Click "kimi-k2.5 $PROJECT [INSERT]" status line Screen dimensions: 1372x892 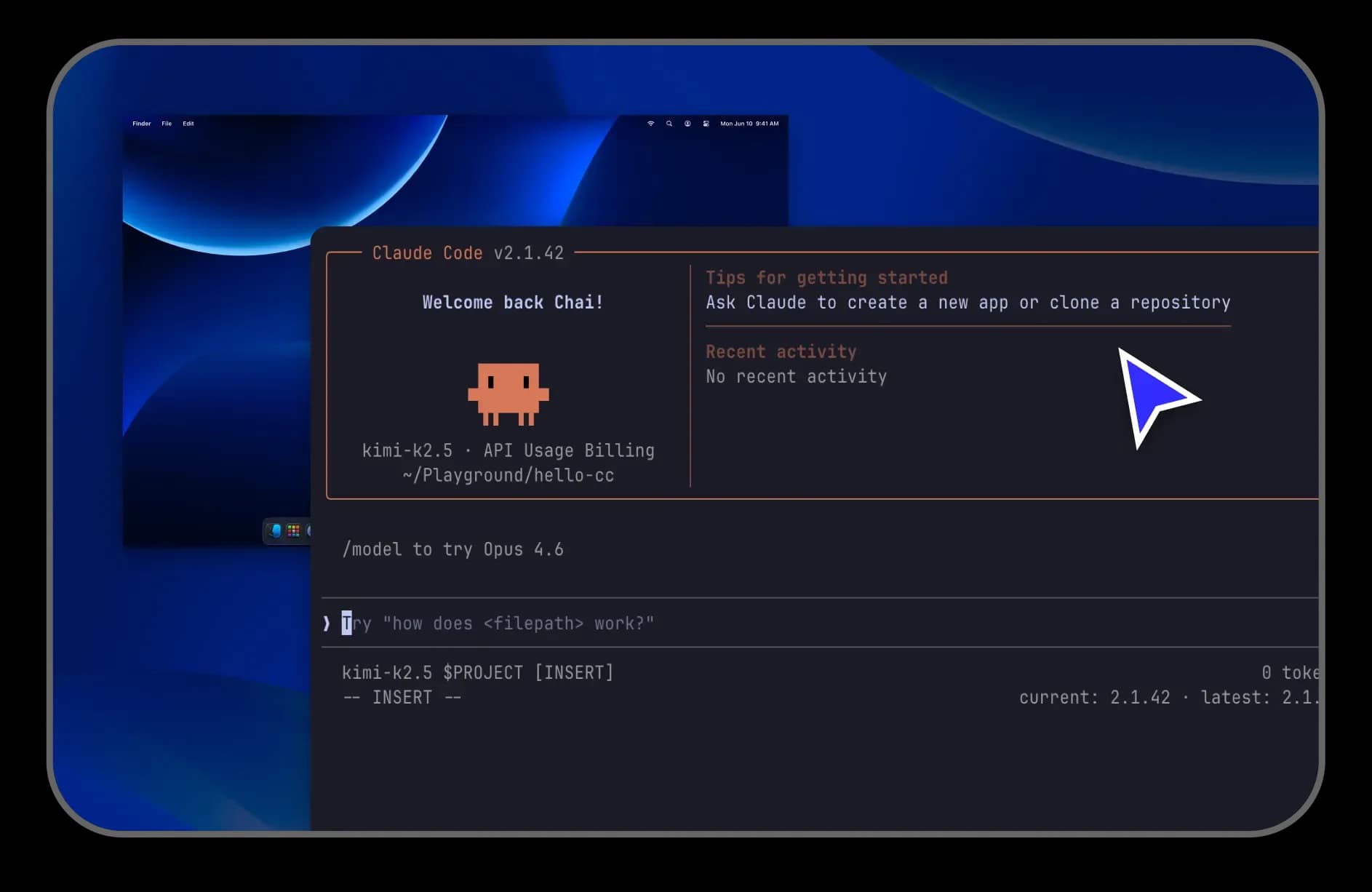478,673
